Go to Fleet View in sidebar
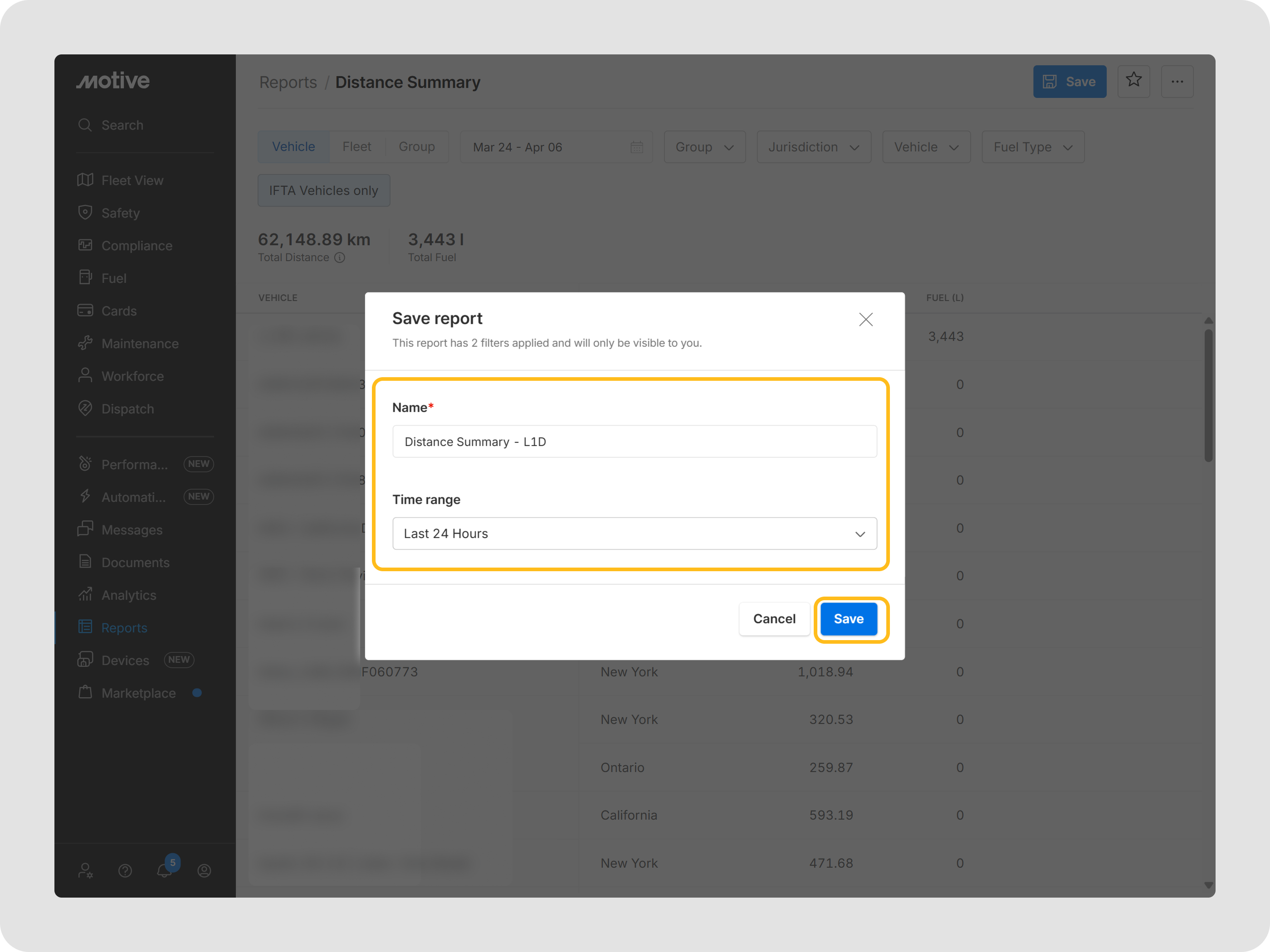 [x=132, y=181]
